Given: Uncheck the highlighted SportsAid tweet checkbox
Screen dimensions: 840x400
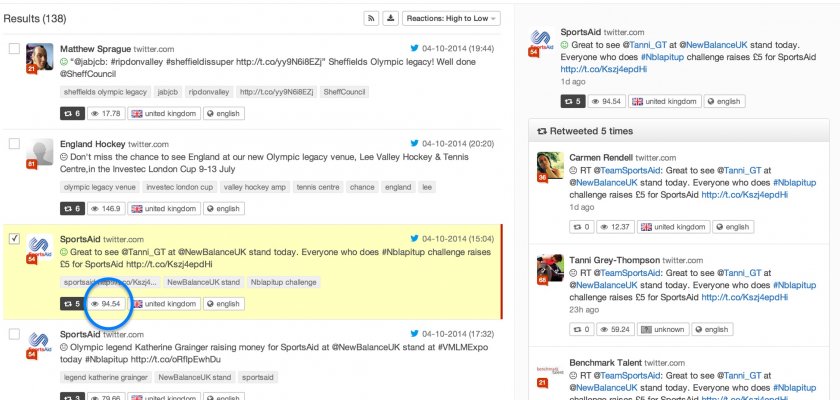Looking at the screenshot, I should [14, 239].
